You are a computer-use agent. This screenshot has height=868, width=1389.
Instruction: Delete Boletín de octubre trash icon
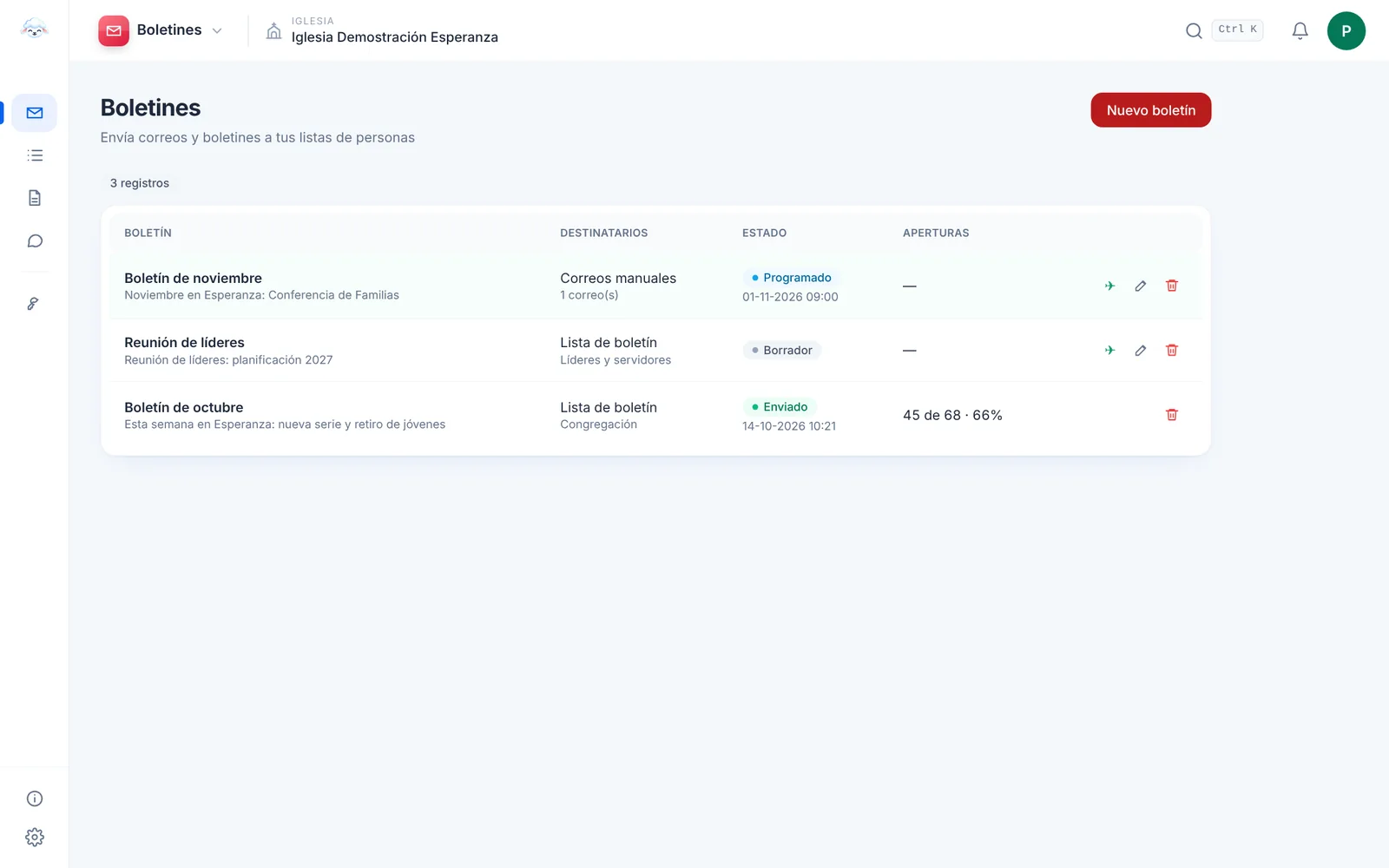(x=1172, y=415)
